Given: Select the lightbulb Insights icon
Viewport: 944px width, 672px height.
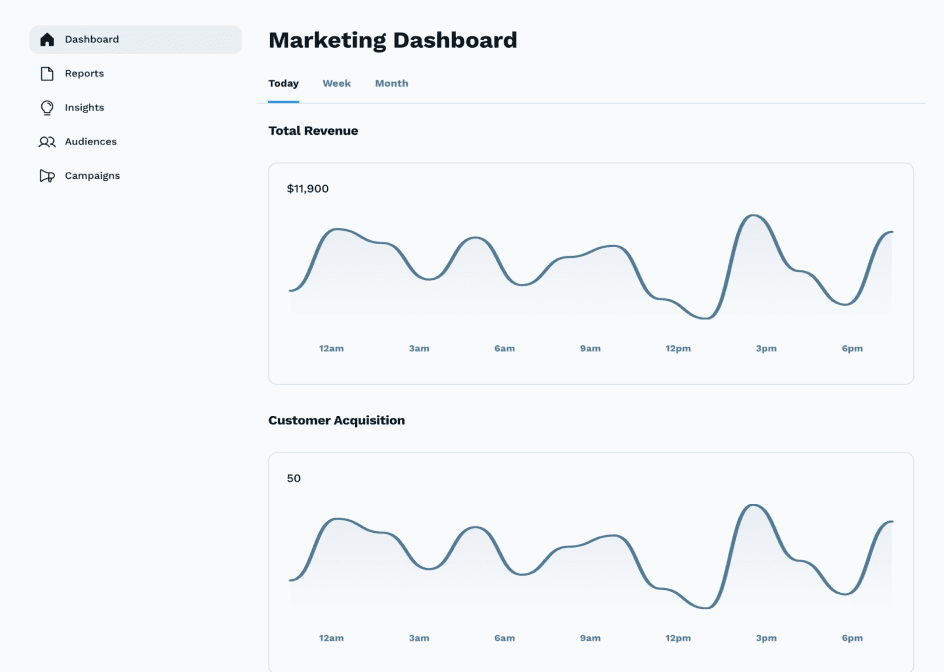Looking at the screenshot, I should pyautogui.click(x=47, y=108).
